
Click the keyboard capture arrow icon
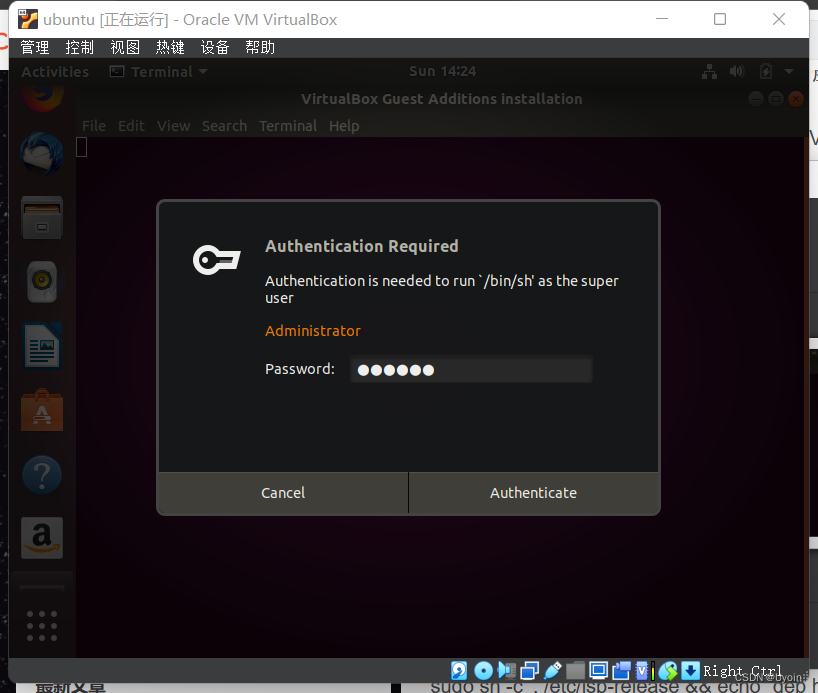[x=691, y=671]
